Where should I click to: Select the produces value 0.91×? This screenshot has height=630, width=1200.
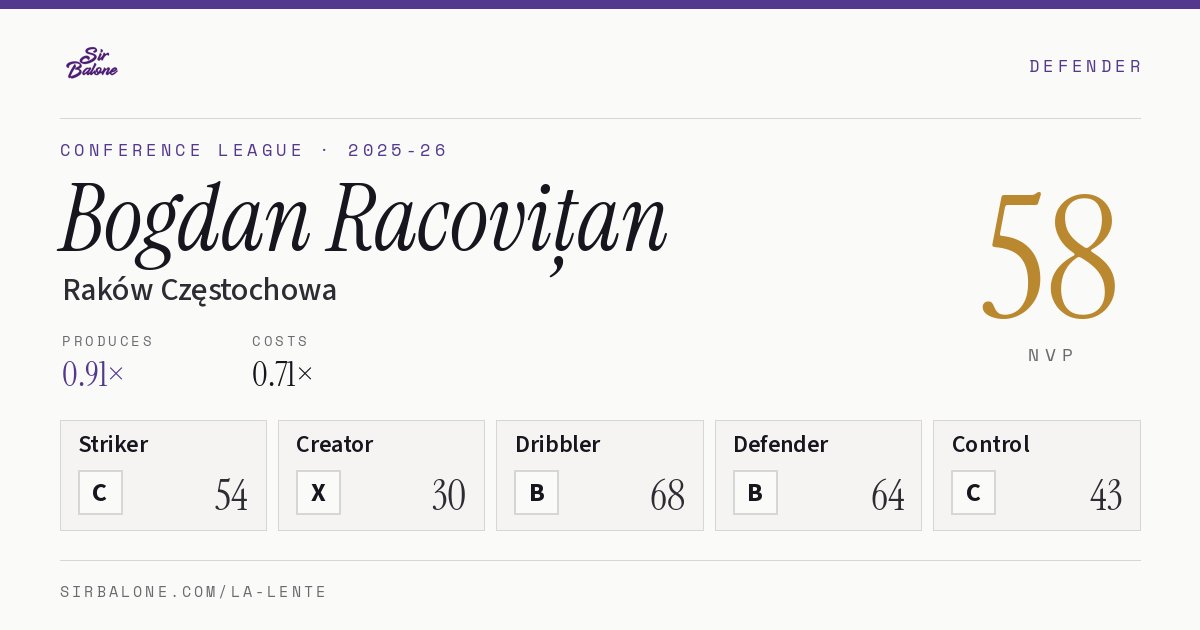point(93,374)
